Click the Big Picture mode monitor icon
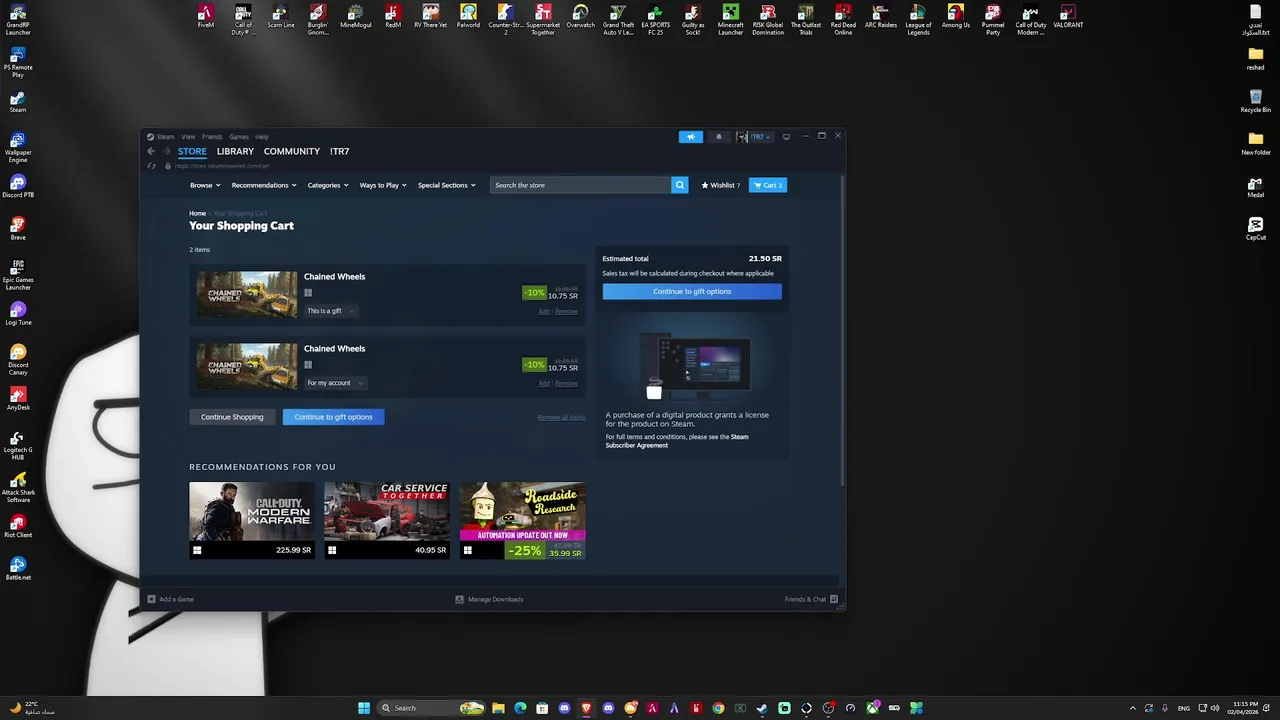Screen dimensions: 1280x720 (786, 137)
